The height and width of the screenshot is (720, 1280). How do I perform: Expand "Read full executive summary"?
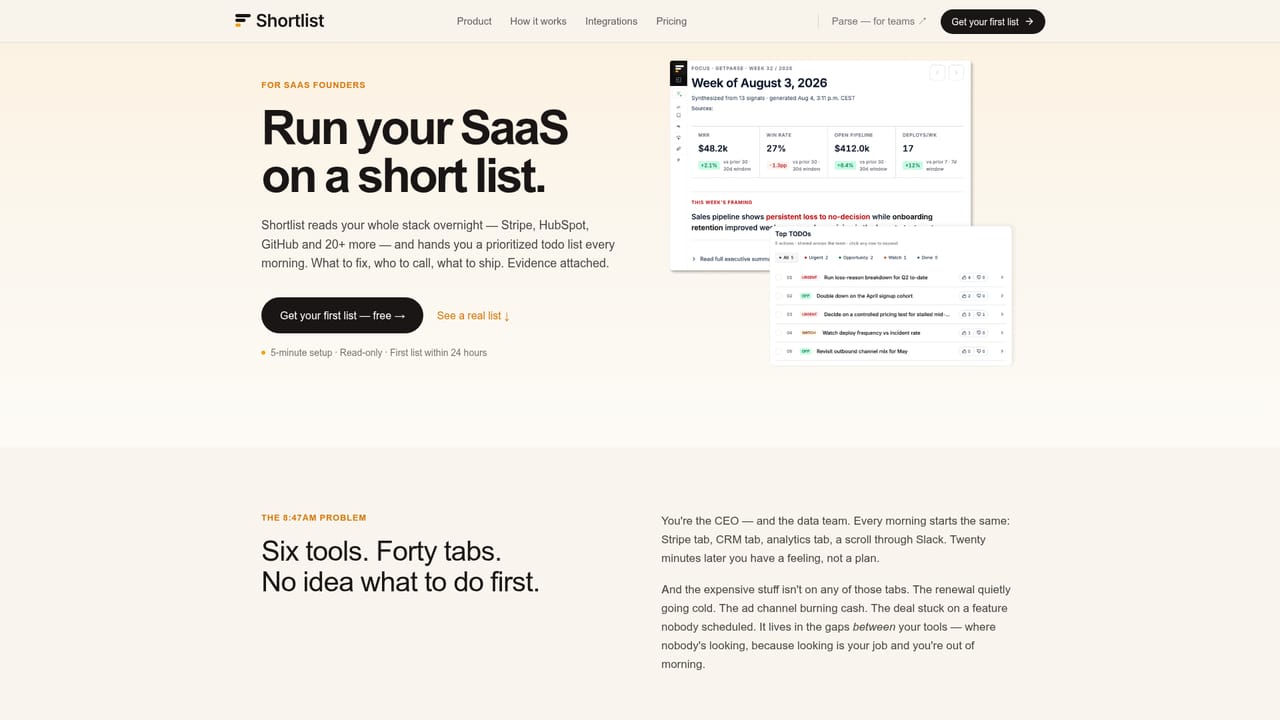tap(731, 259)
